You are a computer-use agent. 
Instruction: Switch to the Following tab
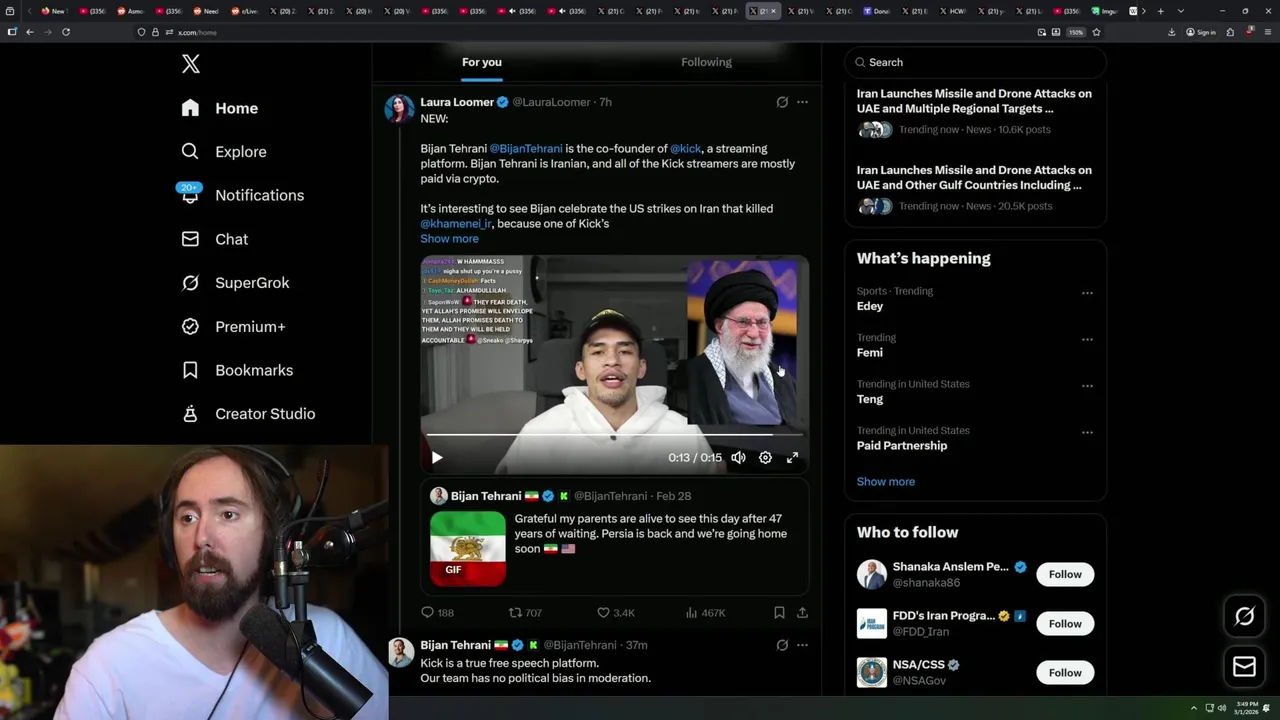[x=706, y=62]
